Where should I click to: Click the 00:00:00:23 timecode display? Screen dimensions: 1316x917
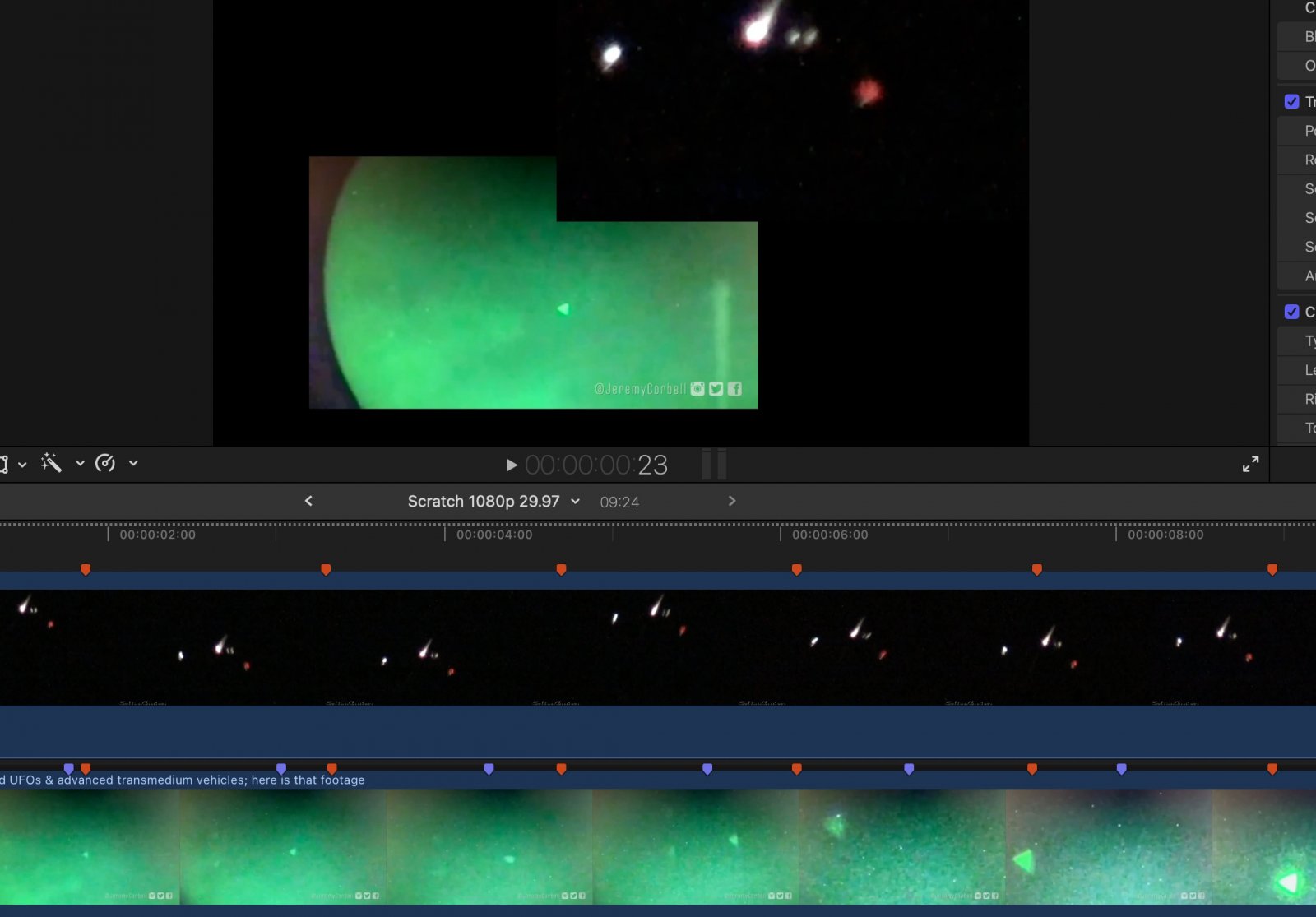(x=596, y=465)
